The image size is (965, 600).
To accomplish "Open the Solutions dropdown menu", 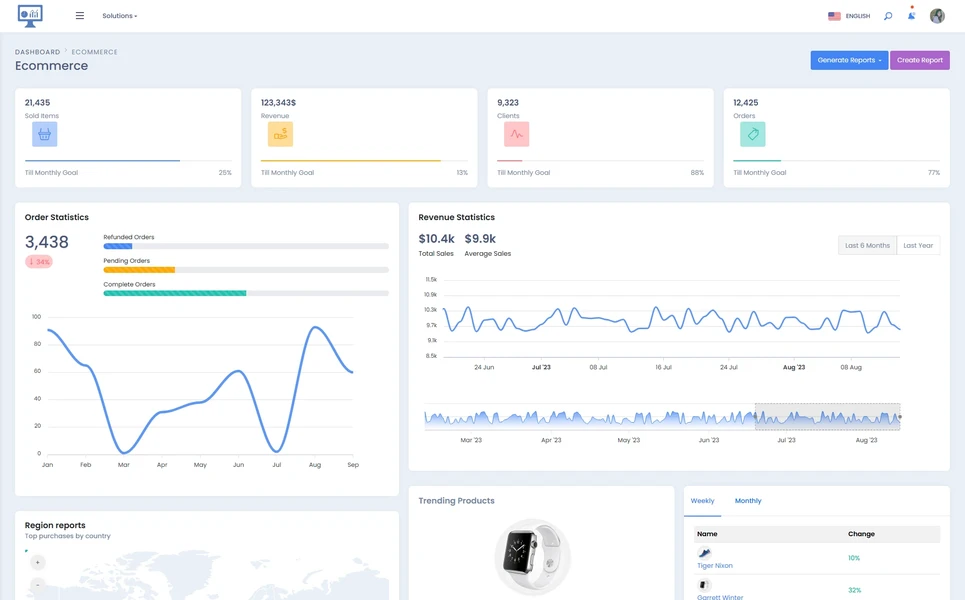I will [120, 15].
